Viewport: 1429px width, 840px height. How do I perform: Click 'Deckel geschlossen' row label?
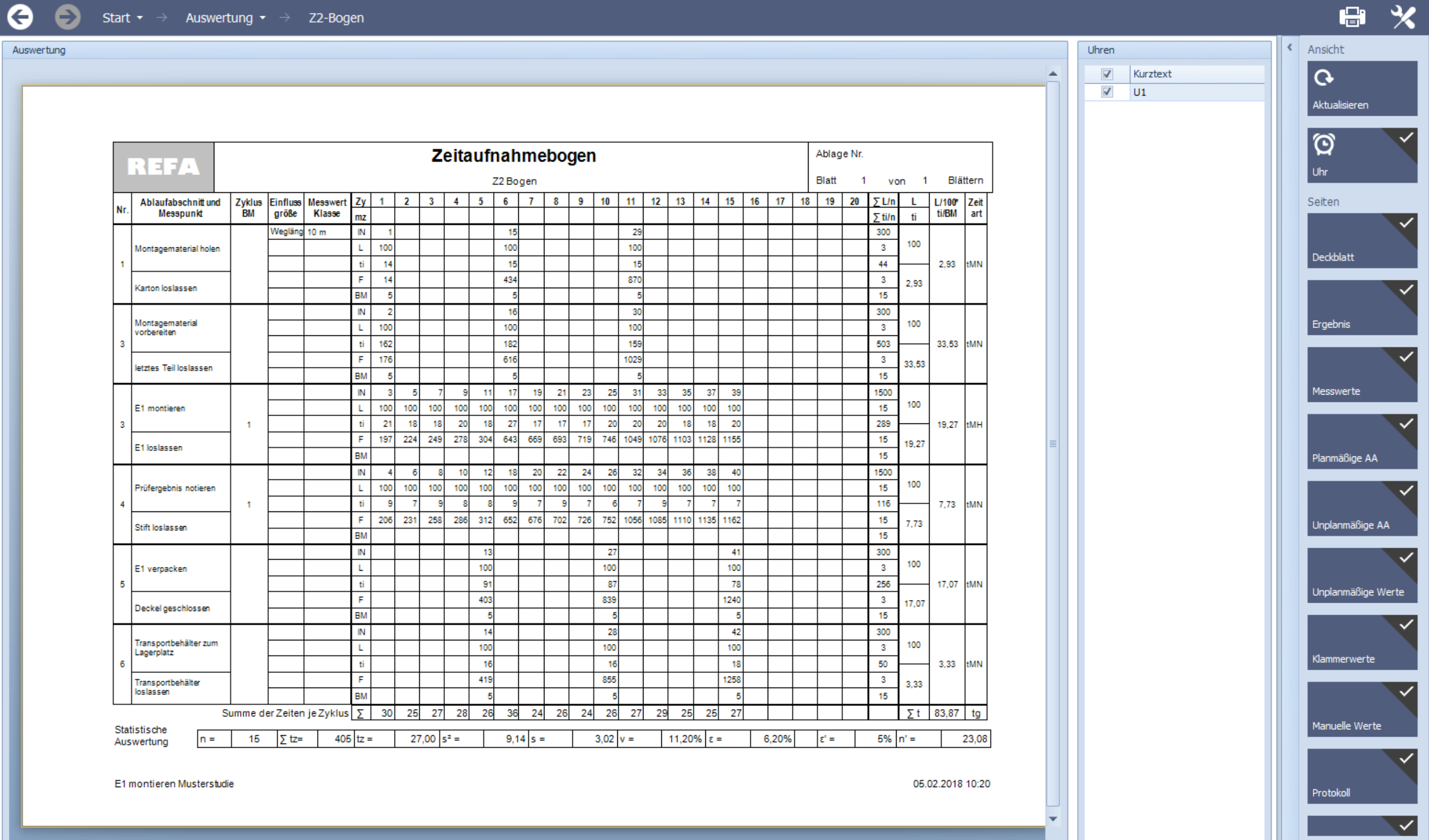(x=172, y=608)
